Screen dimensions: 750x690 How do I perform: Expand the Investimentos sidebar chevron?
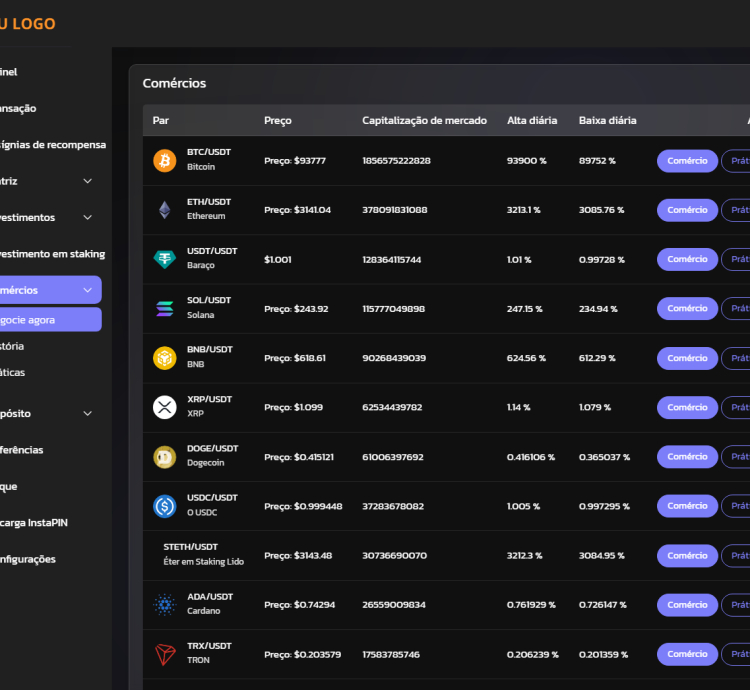point(88,217)
